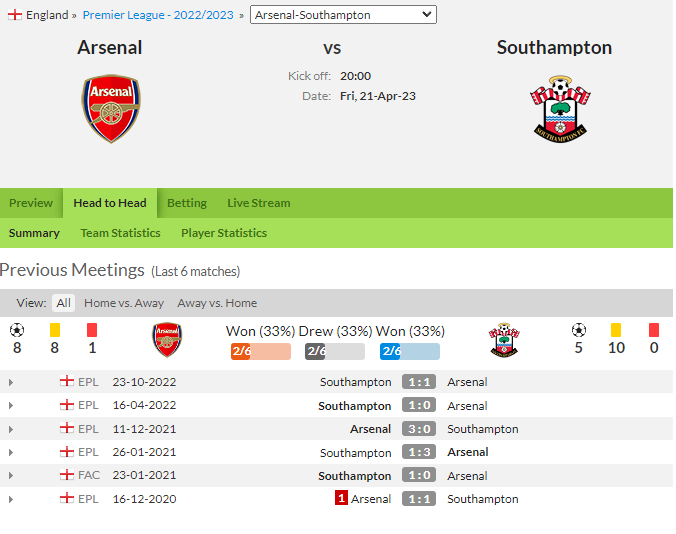Expand the 23-10-2022 match row
Viewport: 676px width, 534px height.
coord(11,382)
